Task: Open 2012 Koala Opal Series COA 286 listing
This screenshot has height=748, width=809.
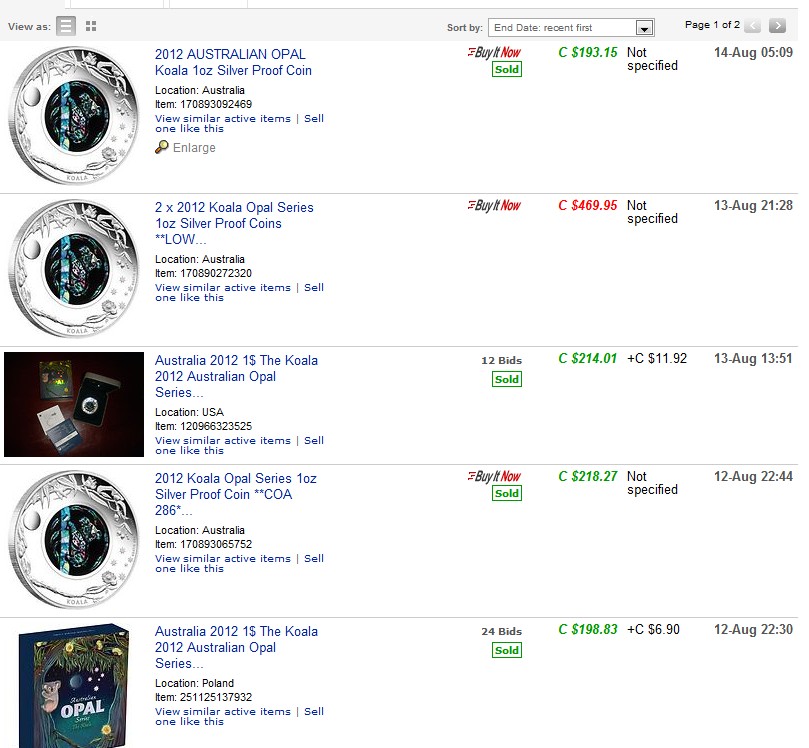Action: (236, 494)
